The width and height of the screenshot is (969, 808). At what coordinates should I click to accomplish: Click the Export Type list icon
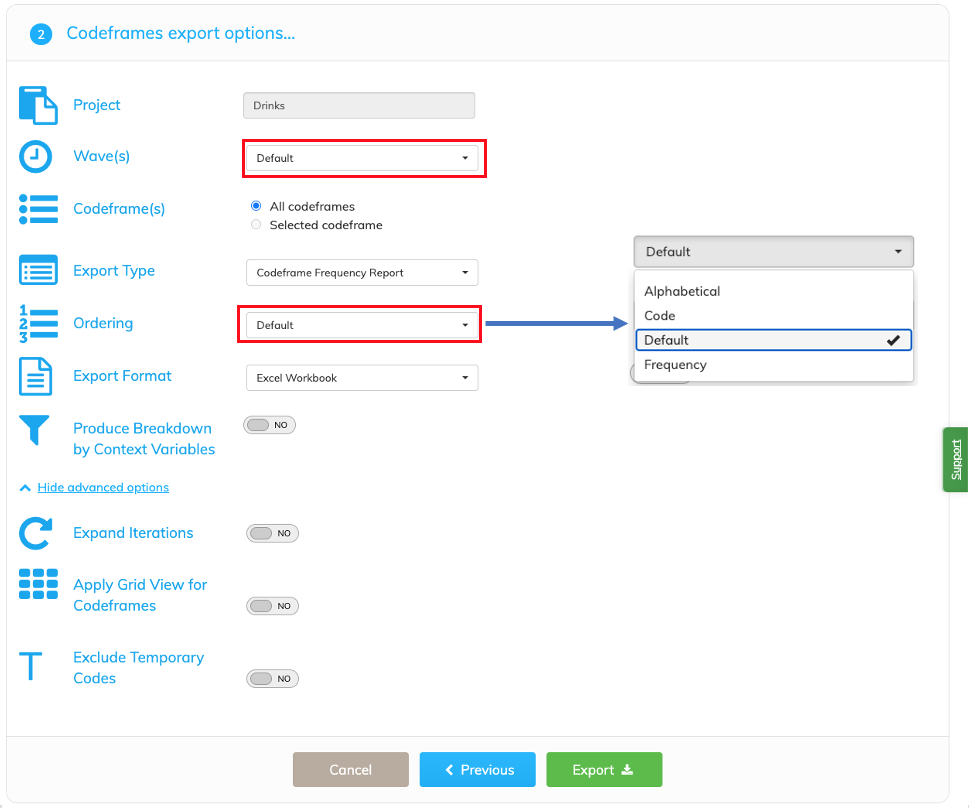click(38, 270)
